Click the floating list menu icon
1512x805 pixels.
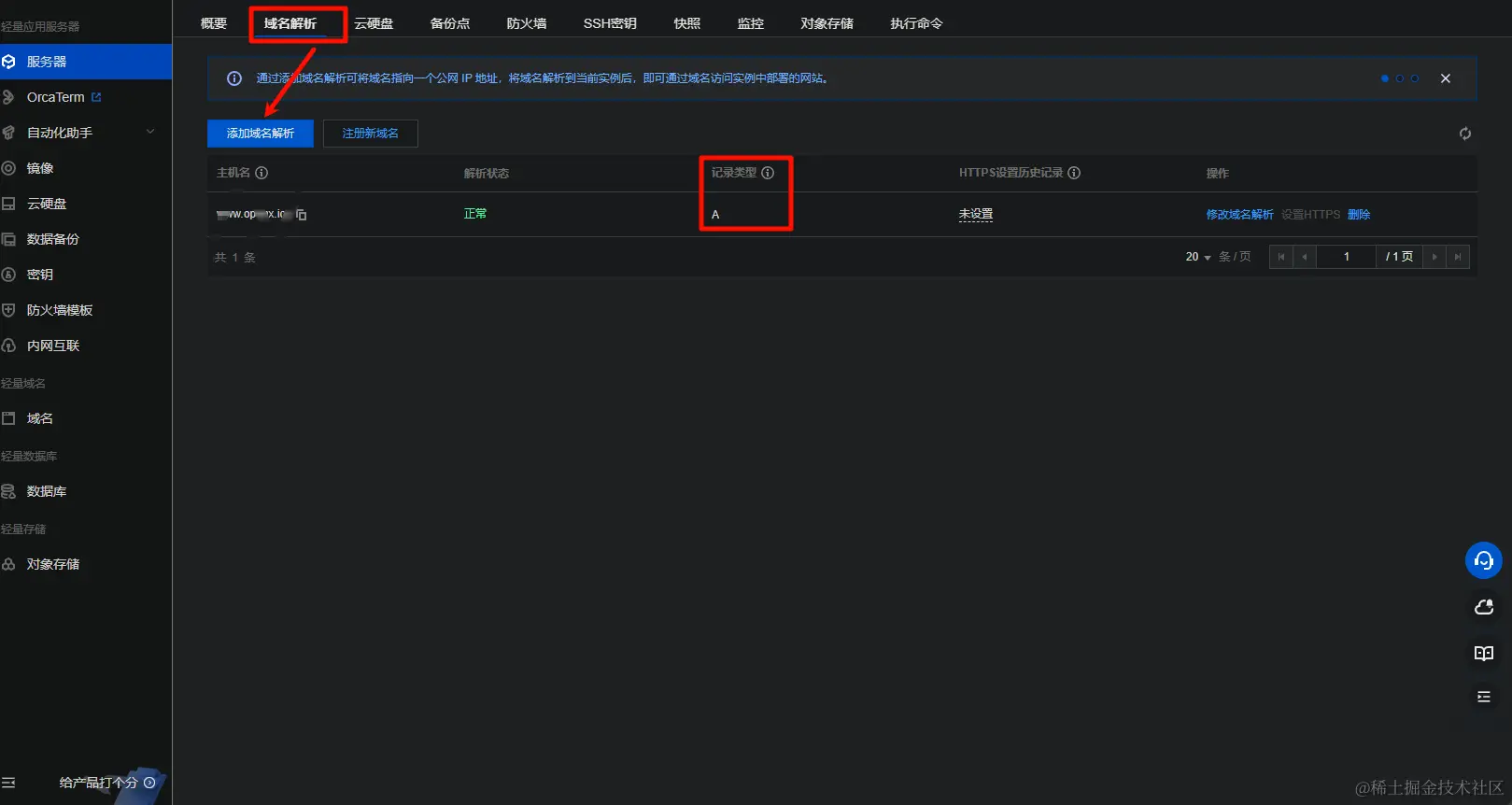pos(1484,697)
